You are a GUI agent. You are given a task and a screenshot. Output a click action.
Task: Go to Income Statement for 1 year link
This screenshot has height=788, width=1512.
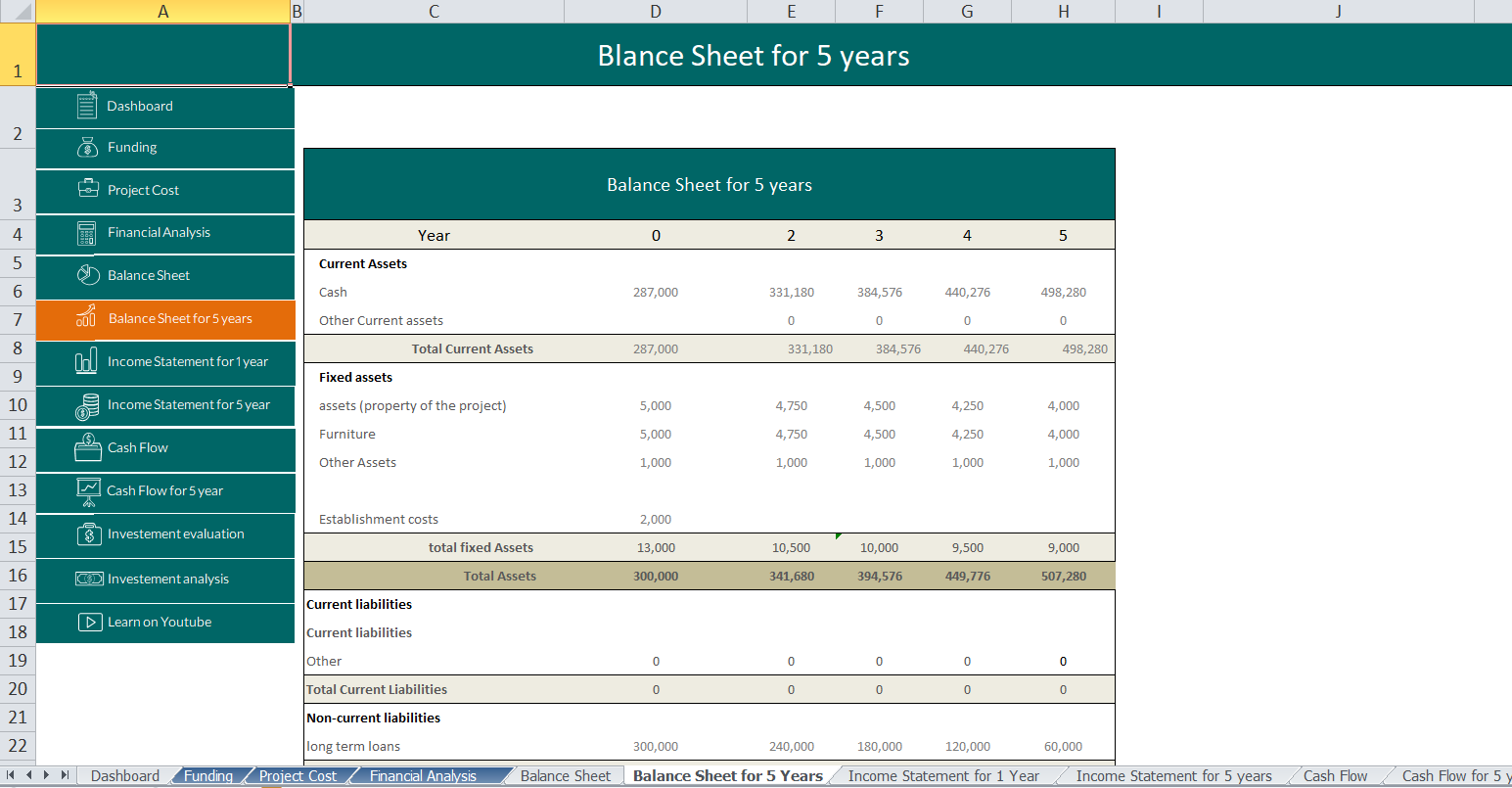(x=187, y=362)
